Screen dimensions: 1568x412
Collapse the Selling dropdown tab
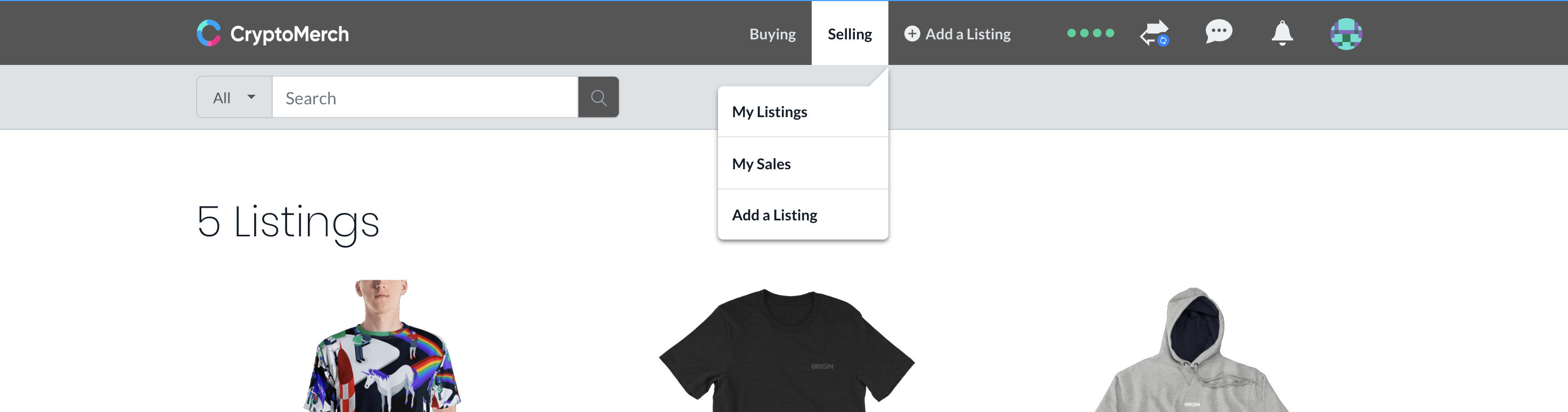pyautogui.click(x=849, y=34)
